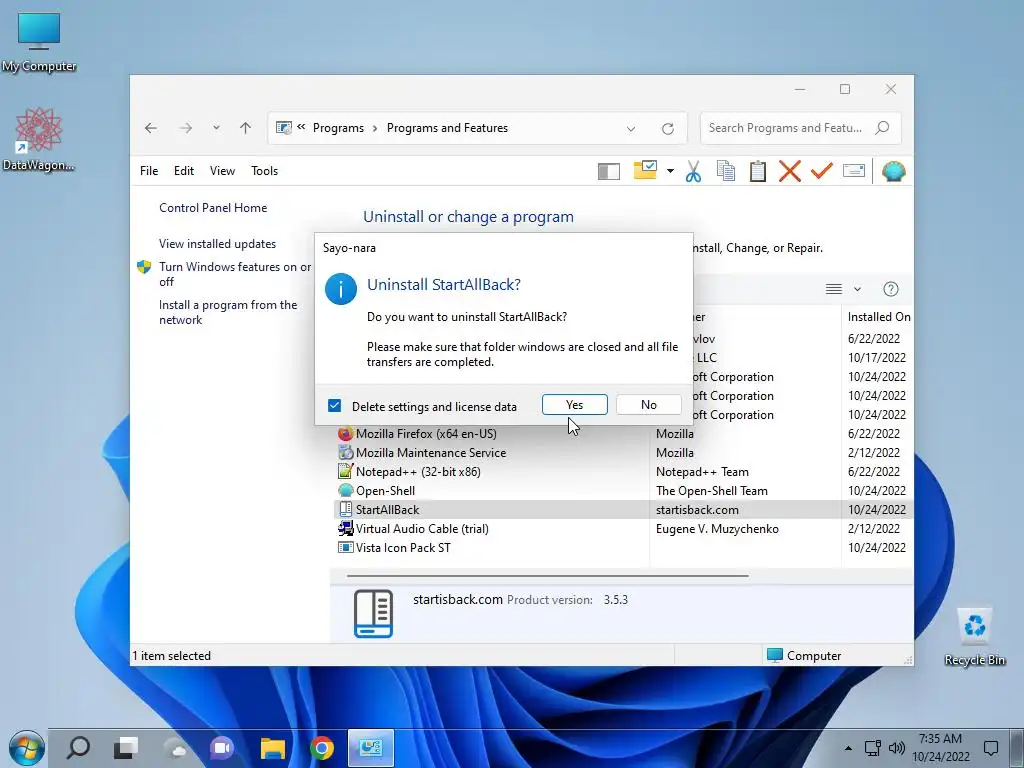This screenshot has width=1024, height=768.
Task: Select Mozilla Maintenance Service row
Action: tap(623, 453)
